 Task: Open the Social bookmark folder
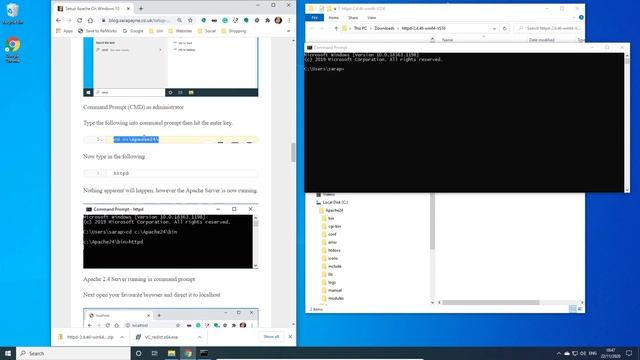coord(207,31)
